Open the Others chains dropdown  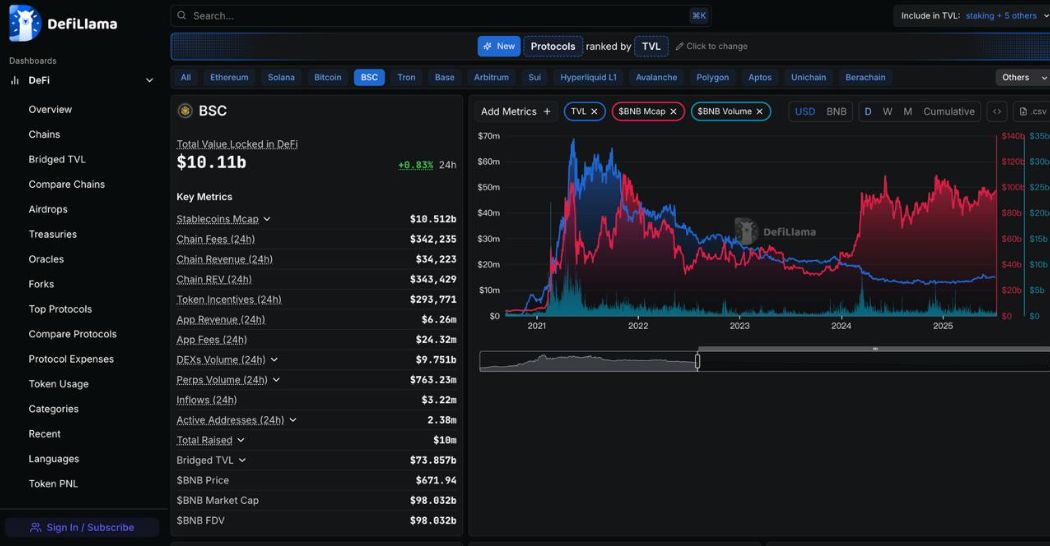(x=1022, y=77)
